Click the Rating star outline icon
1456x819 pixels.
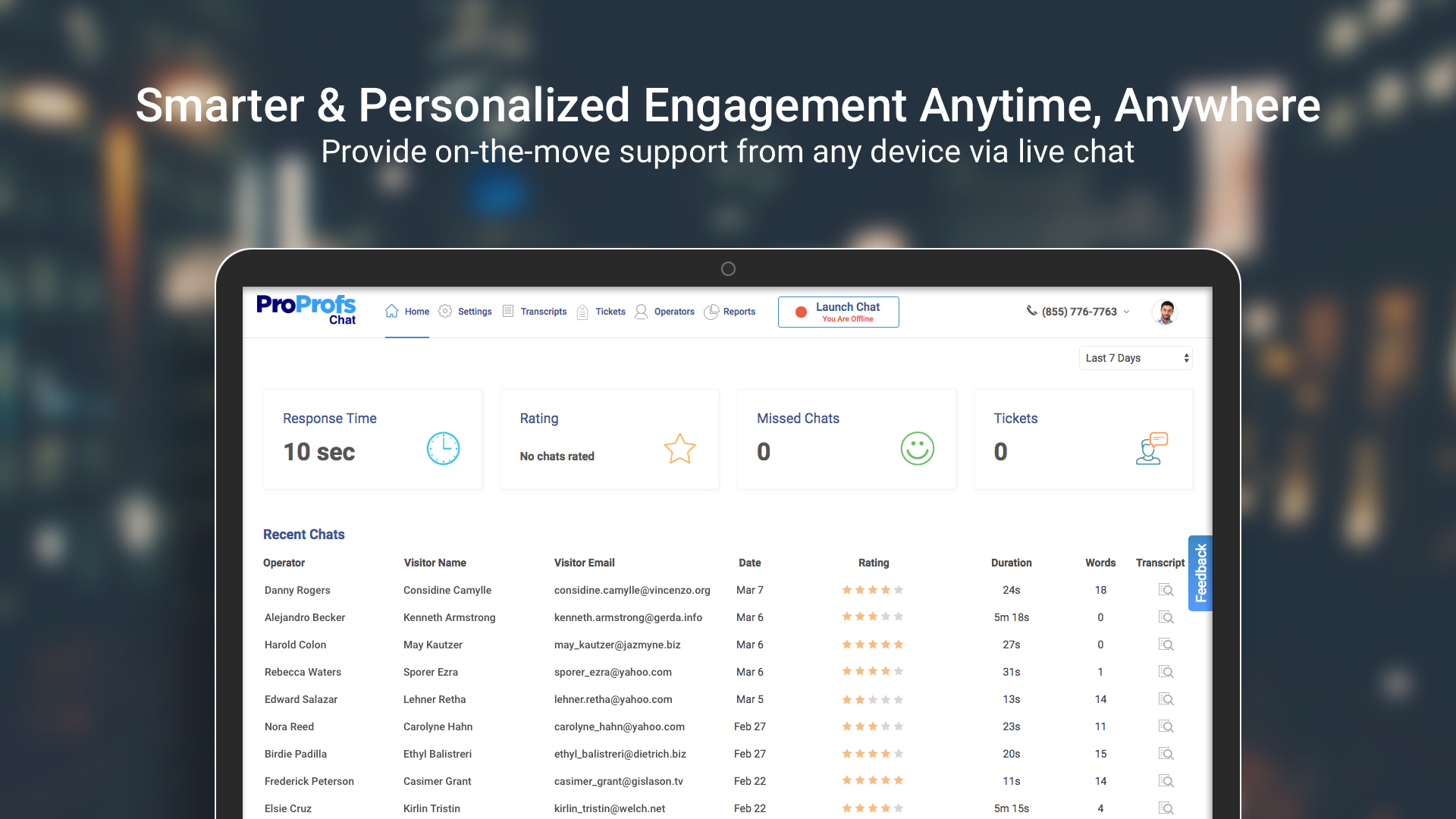click(x=679, y=448)
